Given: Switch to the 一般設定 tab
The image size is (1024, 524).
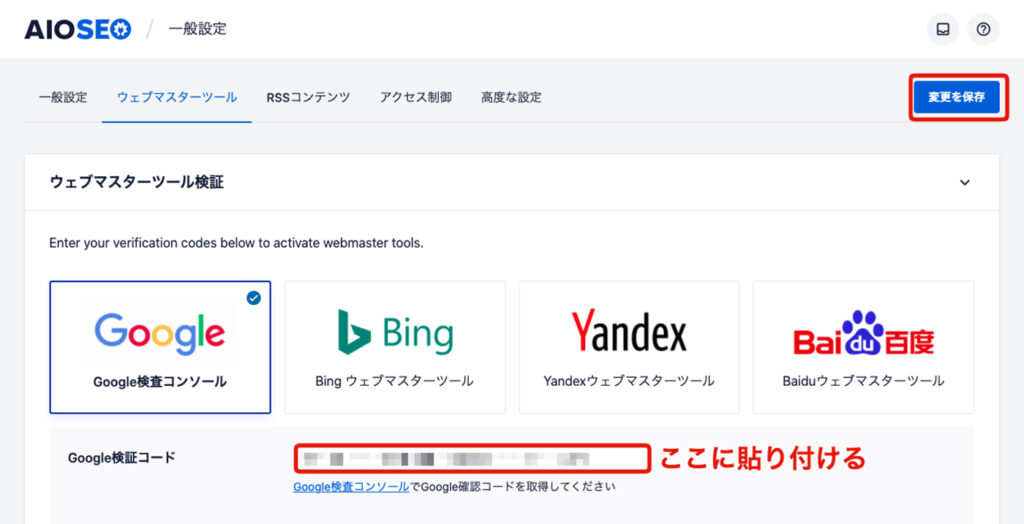Looking at the screenshot, I should point(63,98).
